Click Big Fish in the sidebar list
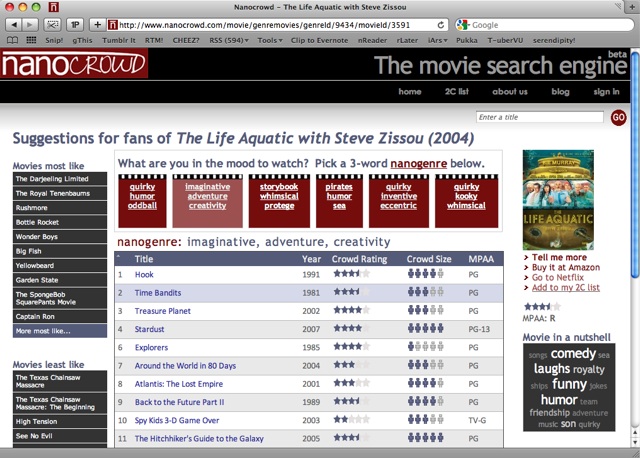 (x=60, y=251)
